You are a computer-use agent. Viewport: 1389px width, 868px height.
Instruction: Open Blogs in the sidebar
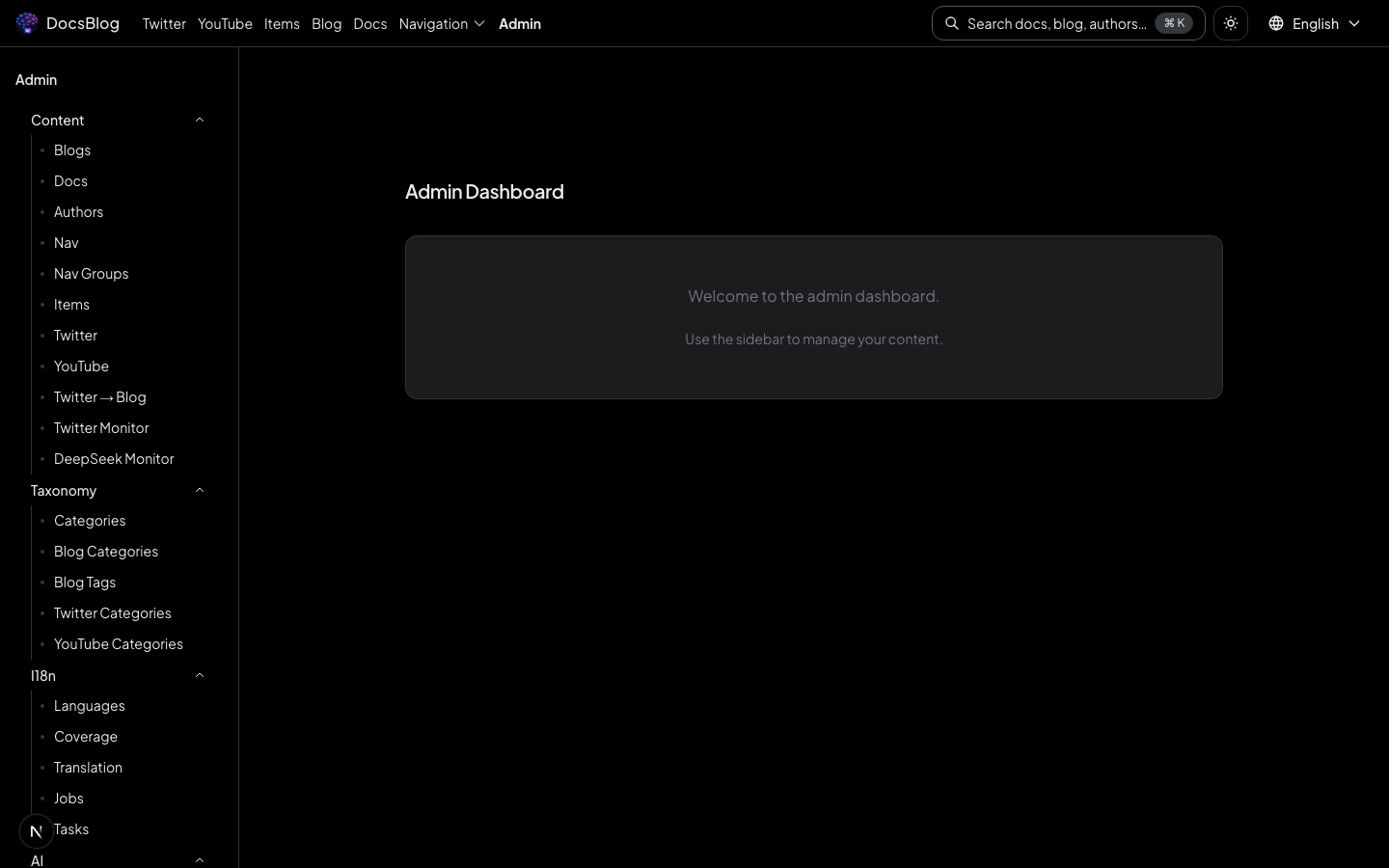[72, 150]
